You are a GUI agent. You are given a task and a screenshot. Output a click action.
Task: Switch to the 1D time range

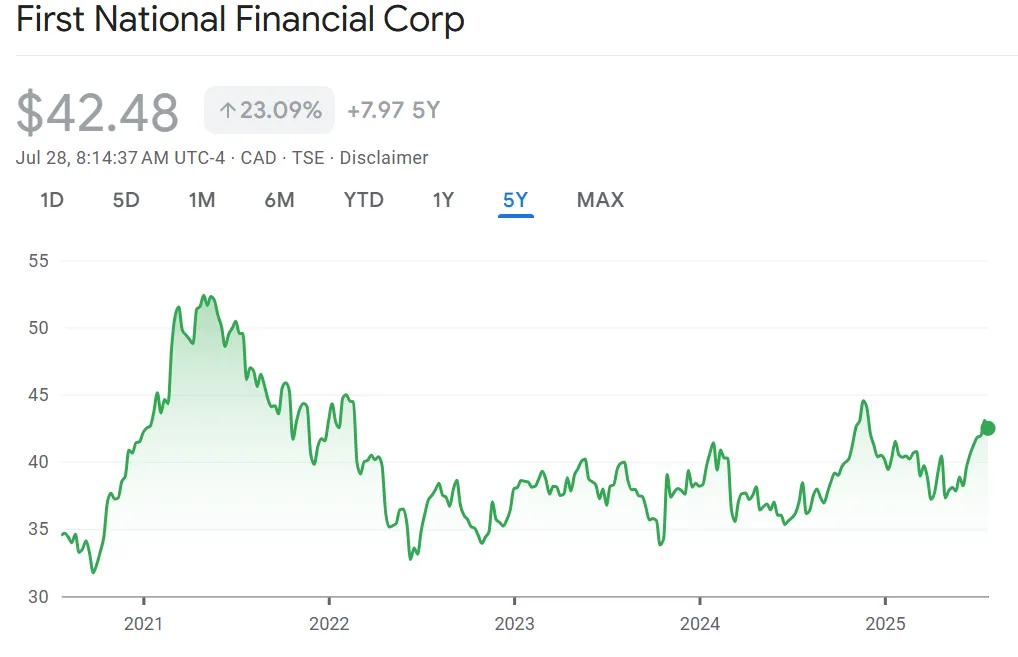pyautogui.click(x=52, y=200)
